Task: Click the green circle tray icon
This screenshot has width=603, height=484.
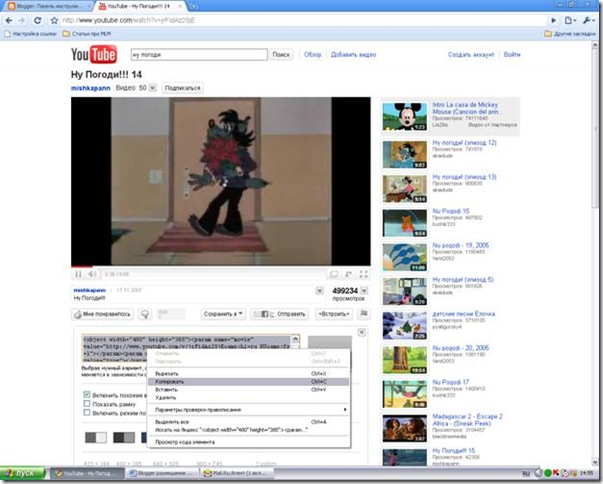Action: coord(548,473)
